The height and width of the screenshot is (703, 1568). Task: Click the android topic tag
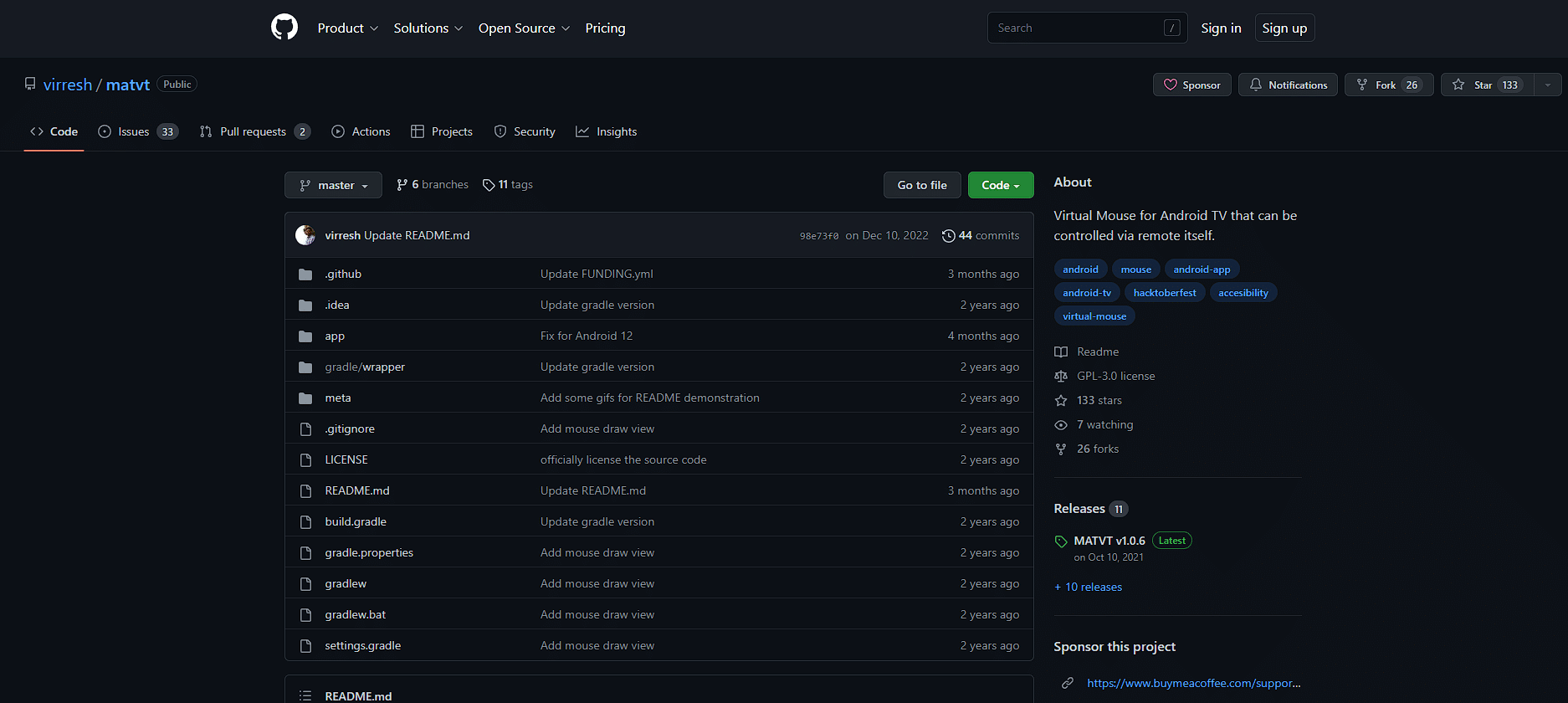click(x=1080, y=269)
